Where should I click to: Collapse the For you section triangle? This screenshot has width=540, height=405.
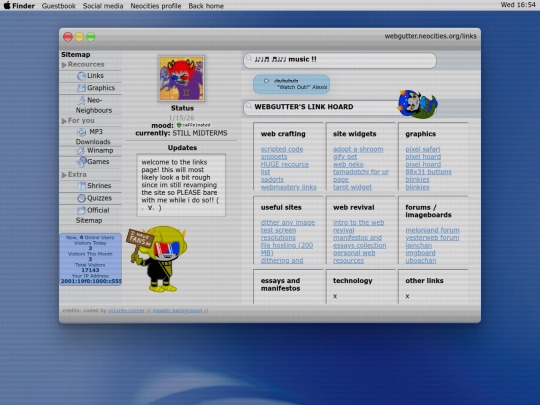click(x=64, y=121)
